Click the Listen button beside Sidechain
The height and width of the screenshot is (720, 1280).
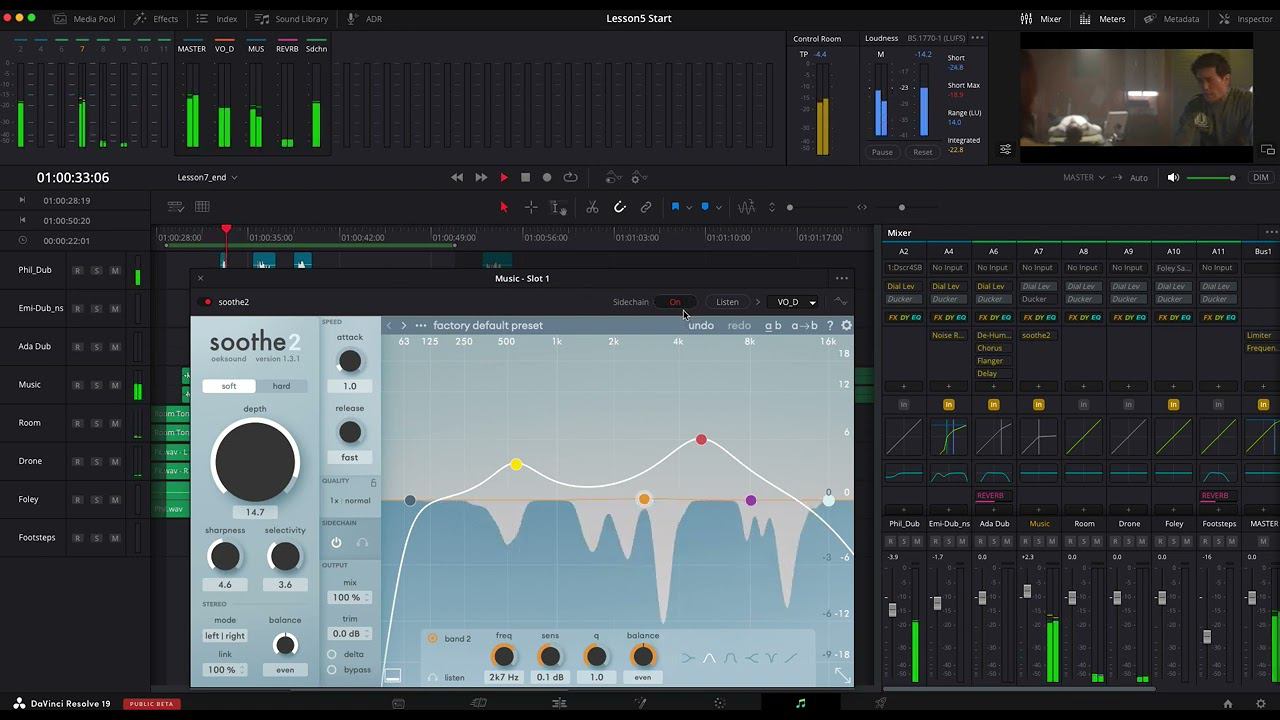click(727, 302)
